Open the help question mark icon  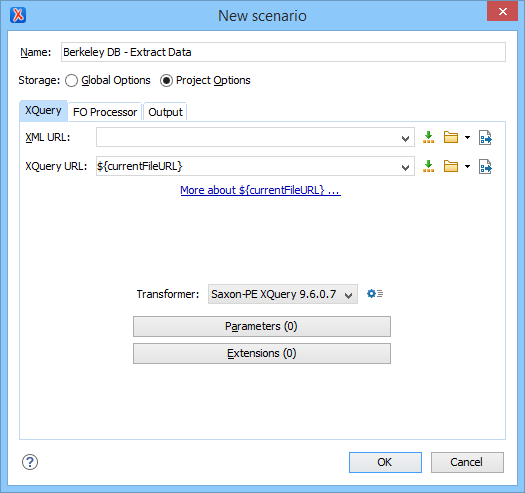click(30, 462)
